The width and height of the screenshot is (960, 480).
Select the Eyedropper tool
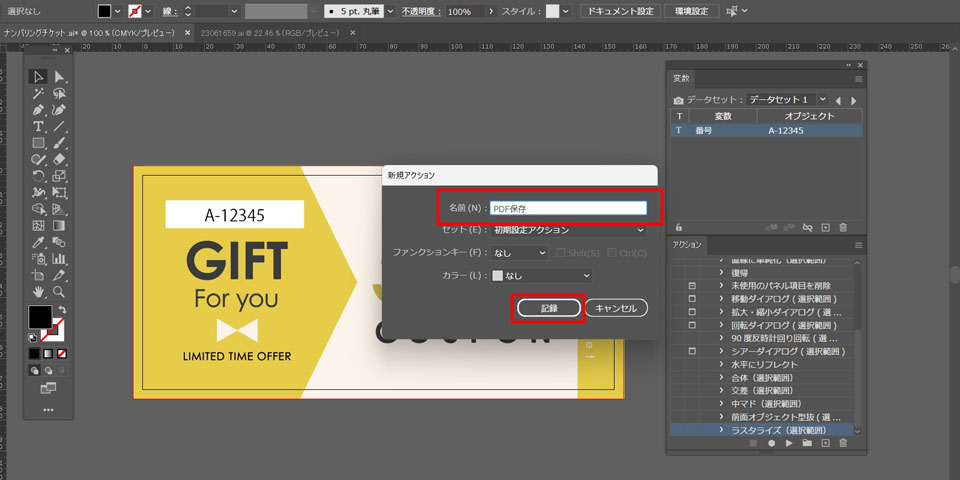click(x=38, y=242)
